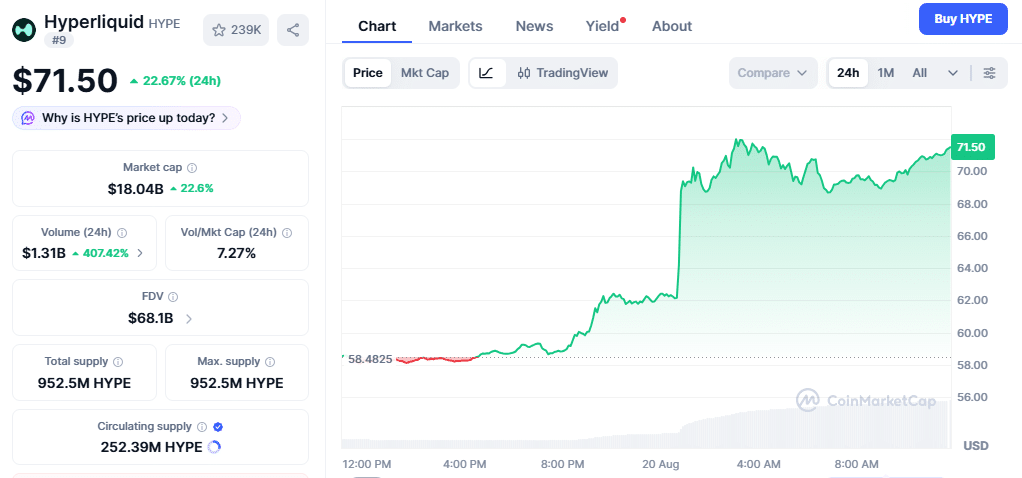
Task: Click the share icon button
Action: pyautogui.click(x=293, y=30)
